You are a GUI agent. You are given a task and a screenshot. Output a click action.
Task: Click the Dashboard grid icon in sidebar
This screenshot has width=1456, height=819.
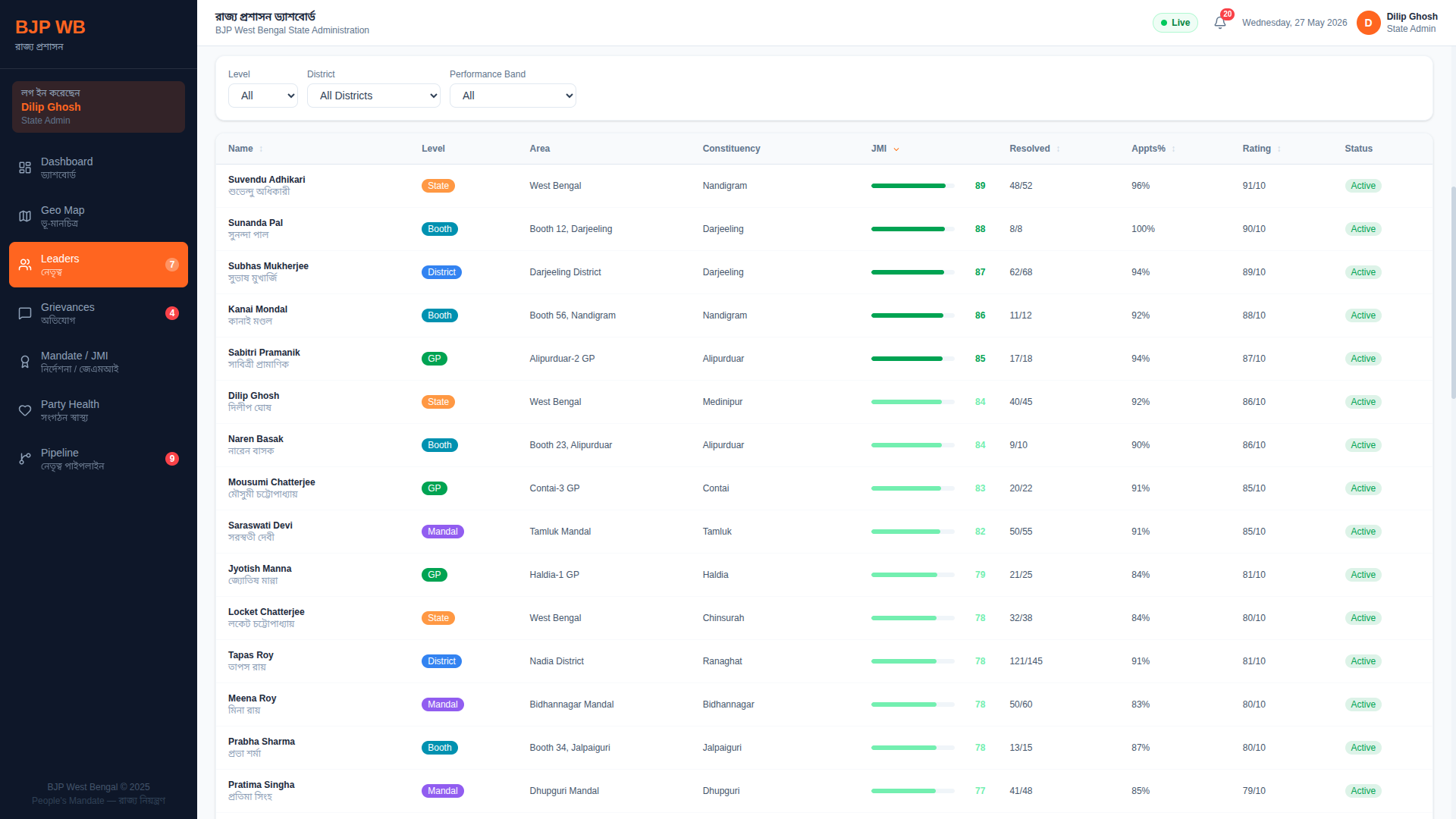(25, 168)
